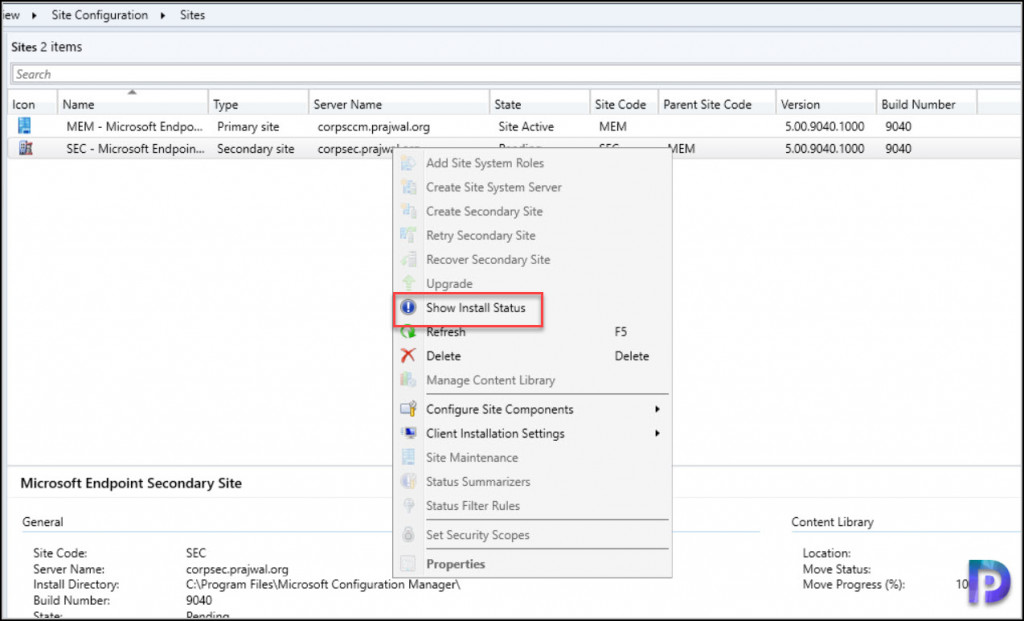
Task: Click the Add Site System Roles icon
Action: tap(408, 163)
